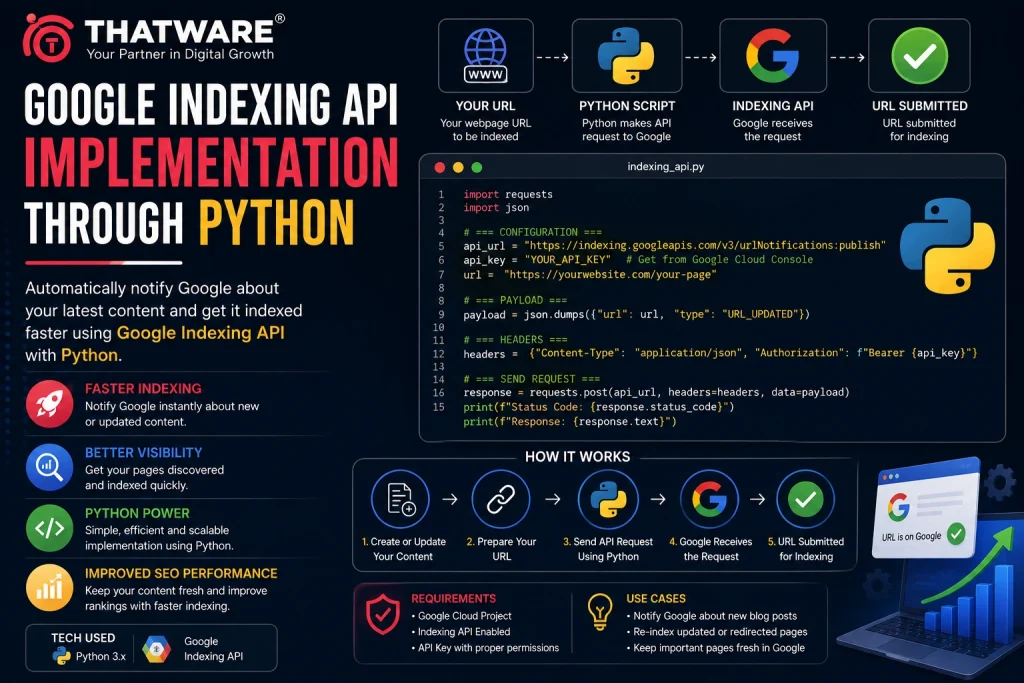Click the Google icon for Google Receives the Request
This screenshot has width=1024, height=683.
click(x=709, y=500)
